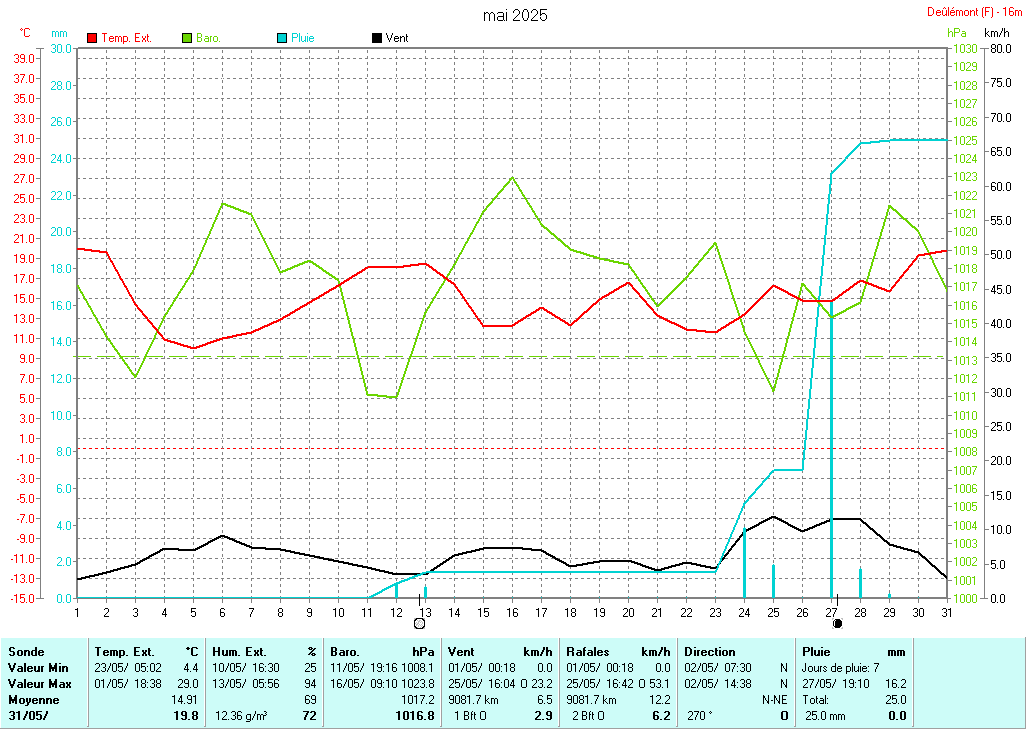1026x729 pixels.
Task: Click the Rafales column header
Action: click(589, 651)
